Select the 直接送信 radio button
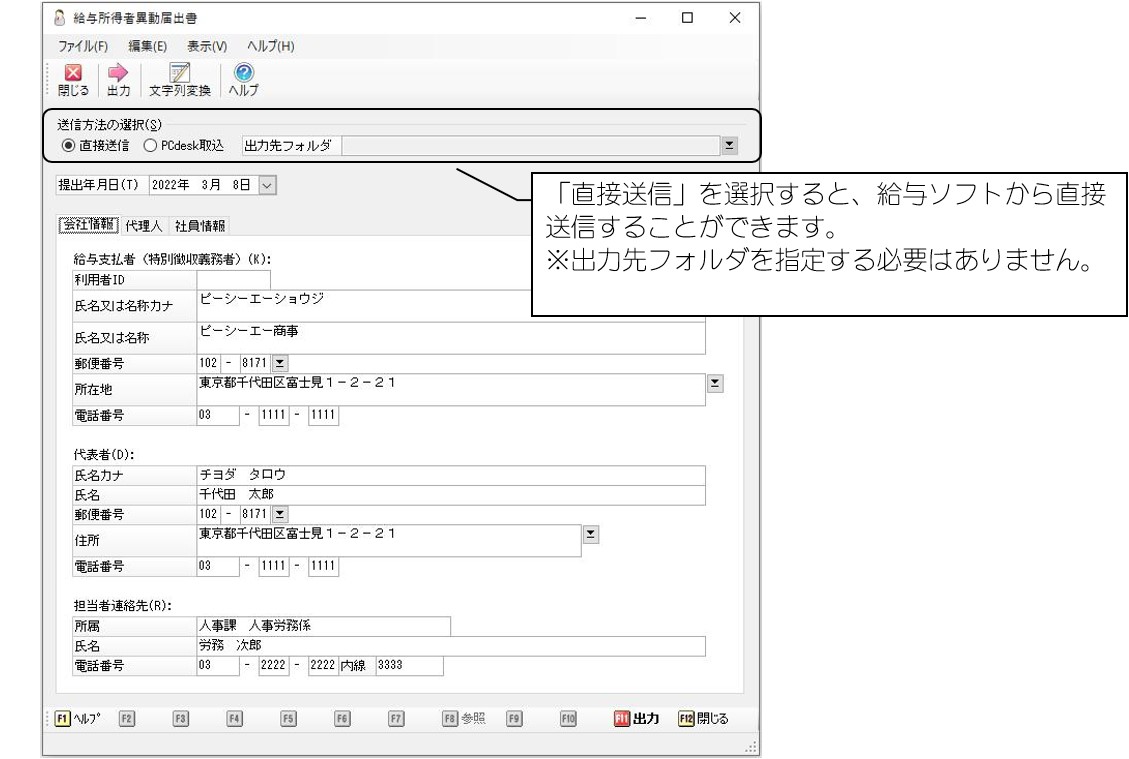The height and width of the screenshot is (759, 1129). tap(68, 145)
